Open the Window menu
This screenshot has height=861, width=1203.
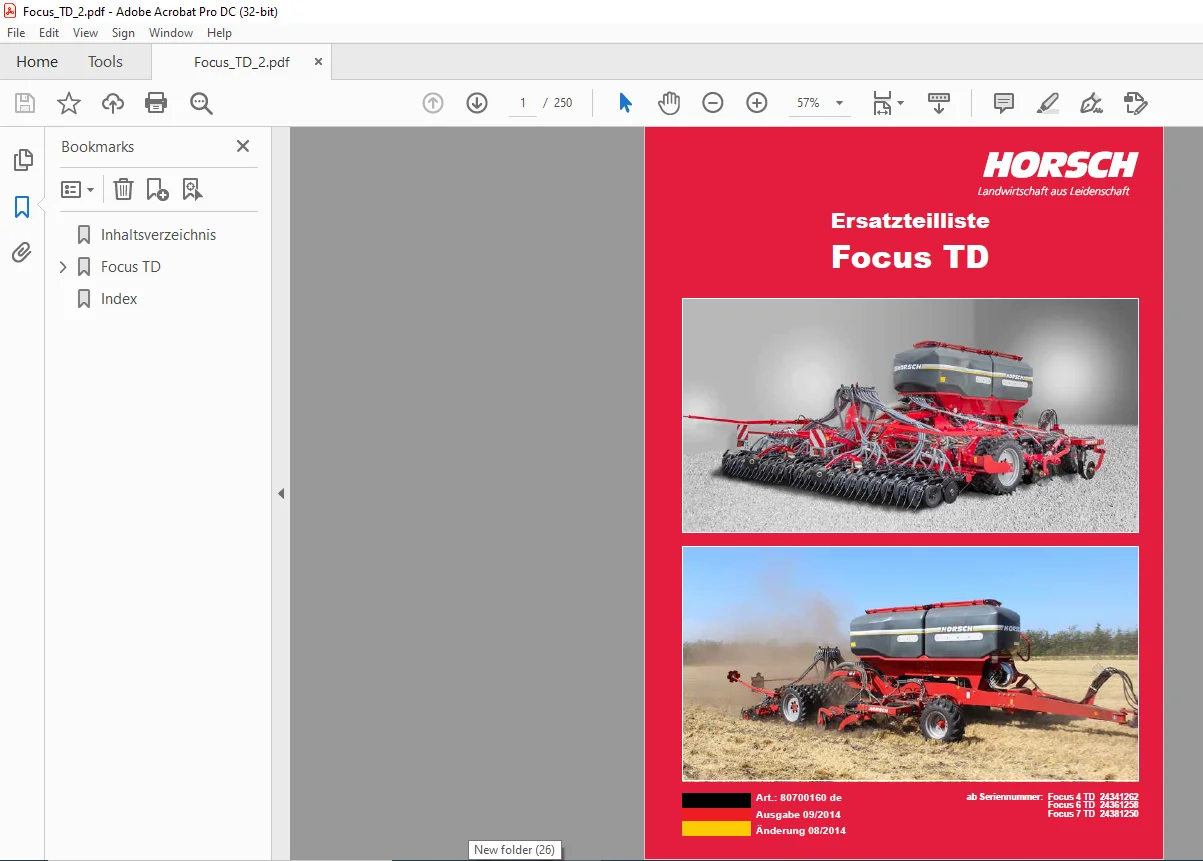pyautogui.click(x=171, y=33)
